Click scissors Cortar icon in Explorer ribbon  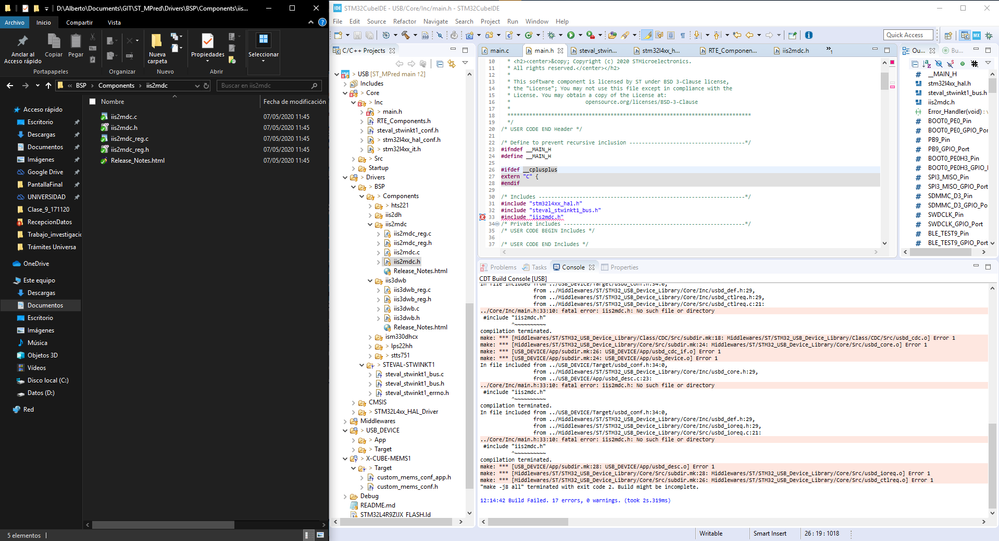[93, 38]
